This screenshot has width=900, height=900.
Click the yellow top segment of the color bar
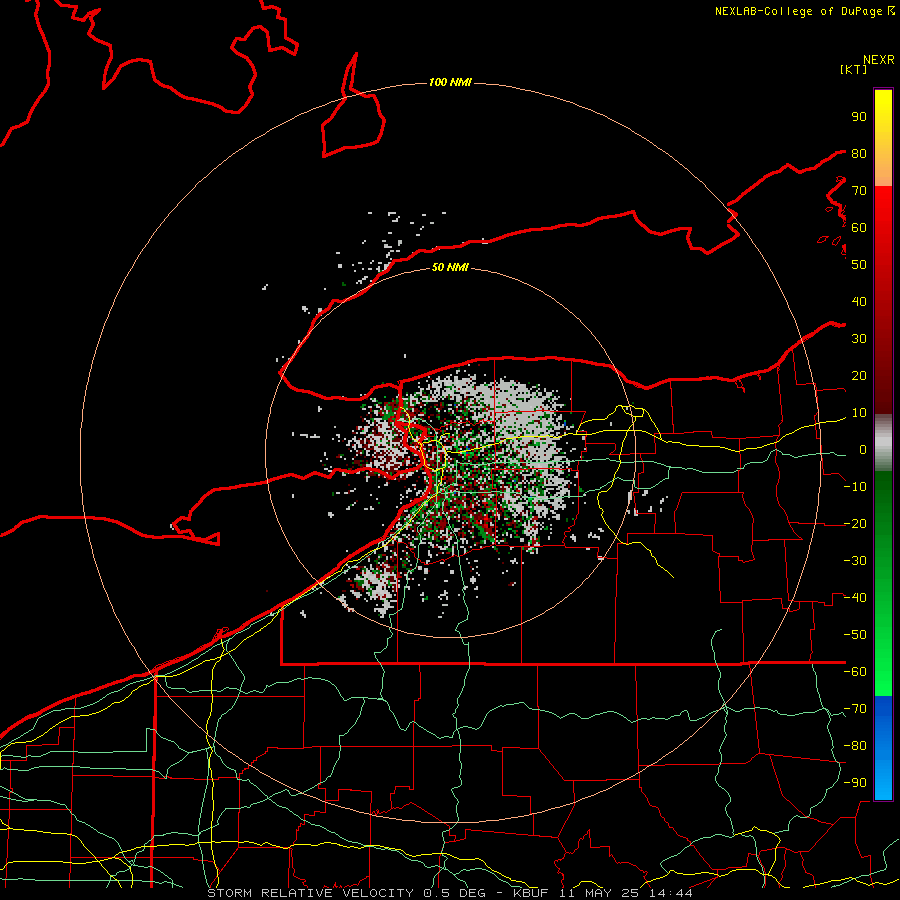(883, 138)
